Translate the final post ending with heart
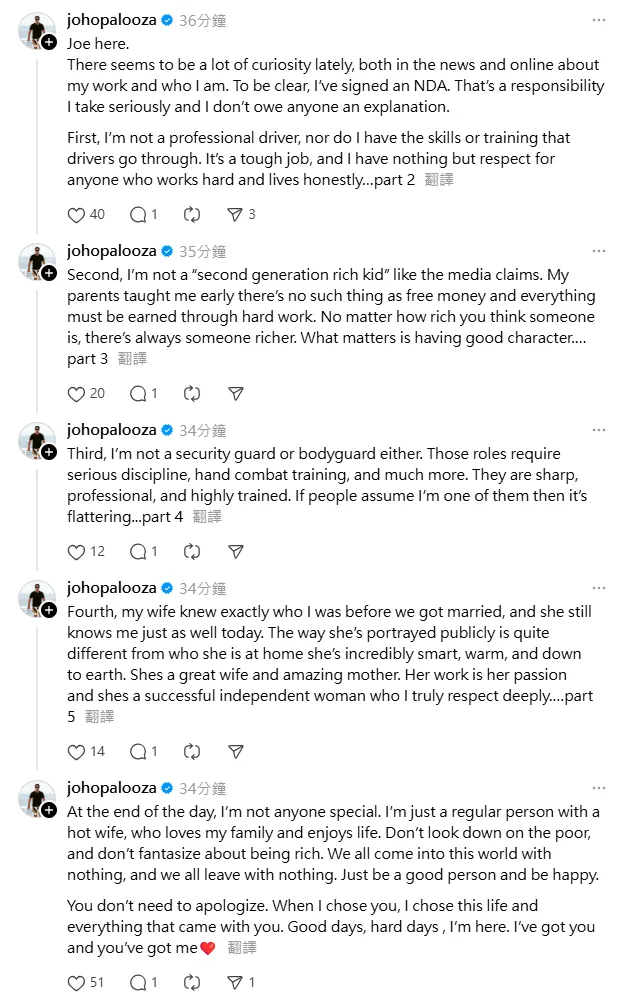The height and width of the screenshot is (999, 628). (x=242, y=948)
